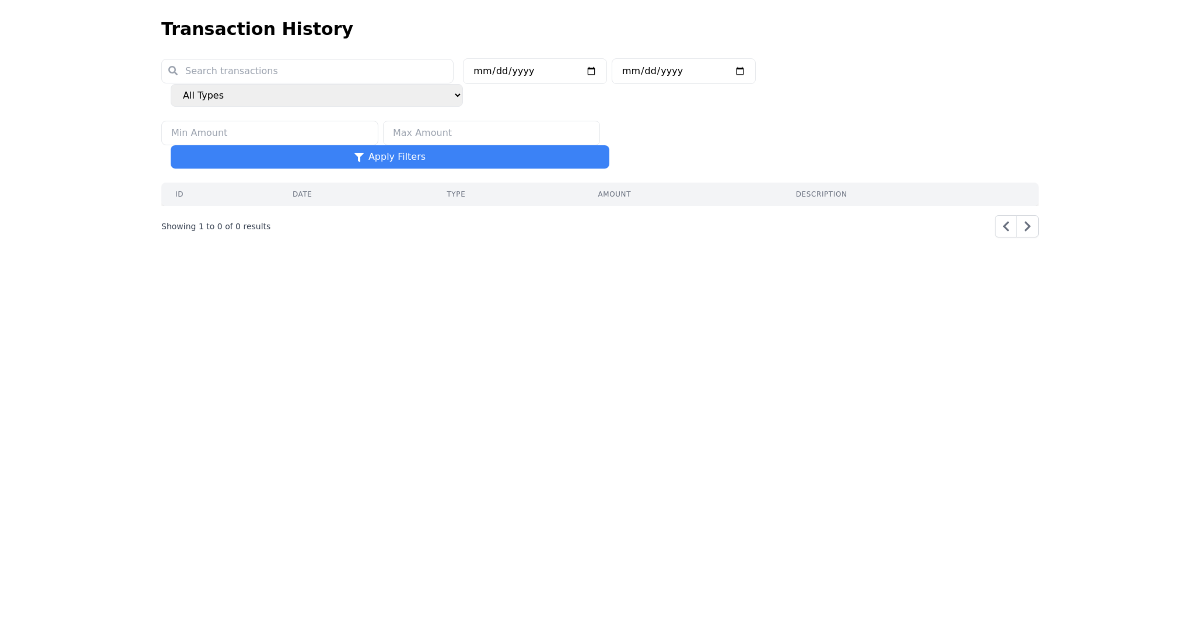Click the previous page chevron icon

tap(1006, 226)
